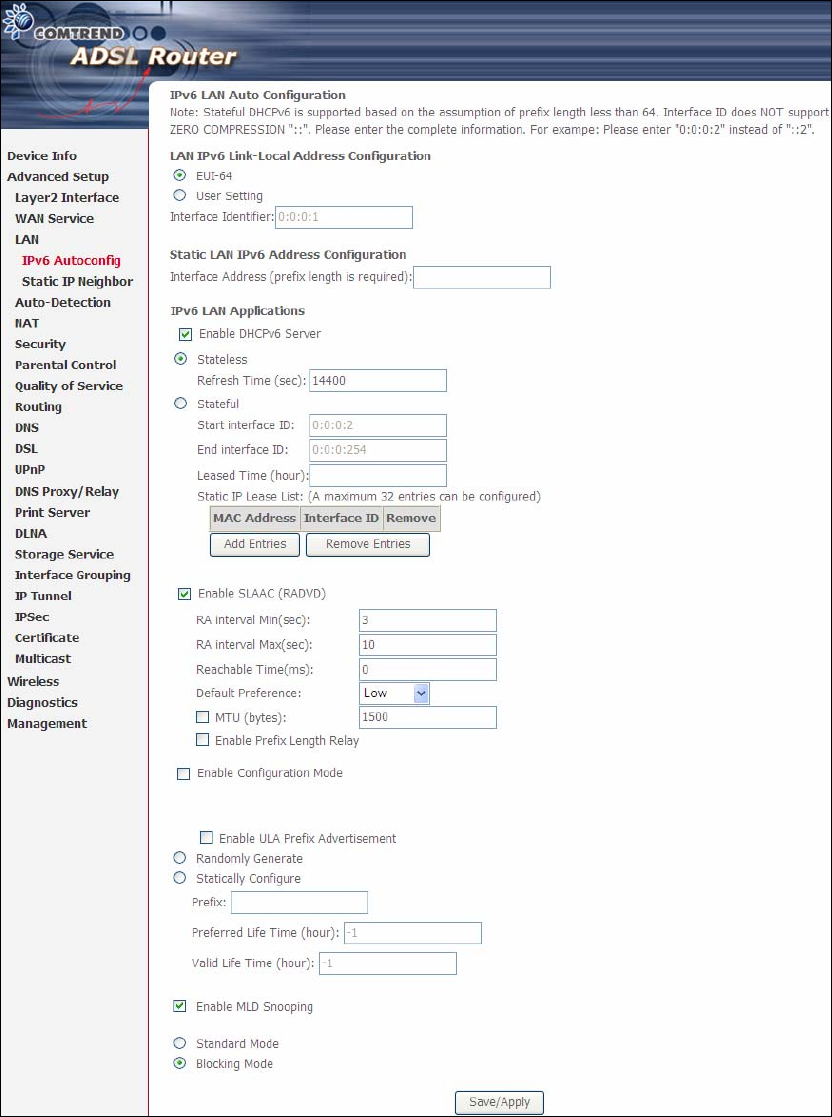This screenshot has width=832, height=1117.
Task: Toggle Enable MLD Snooping checkbox
Action: (x=180, y=1007)
